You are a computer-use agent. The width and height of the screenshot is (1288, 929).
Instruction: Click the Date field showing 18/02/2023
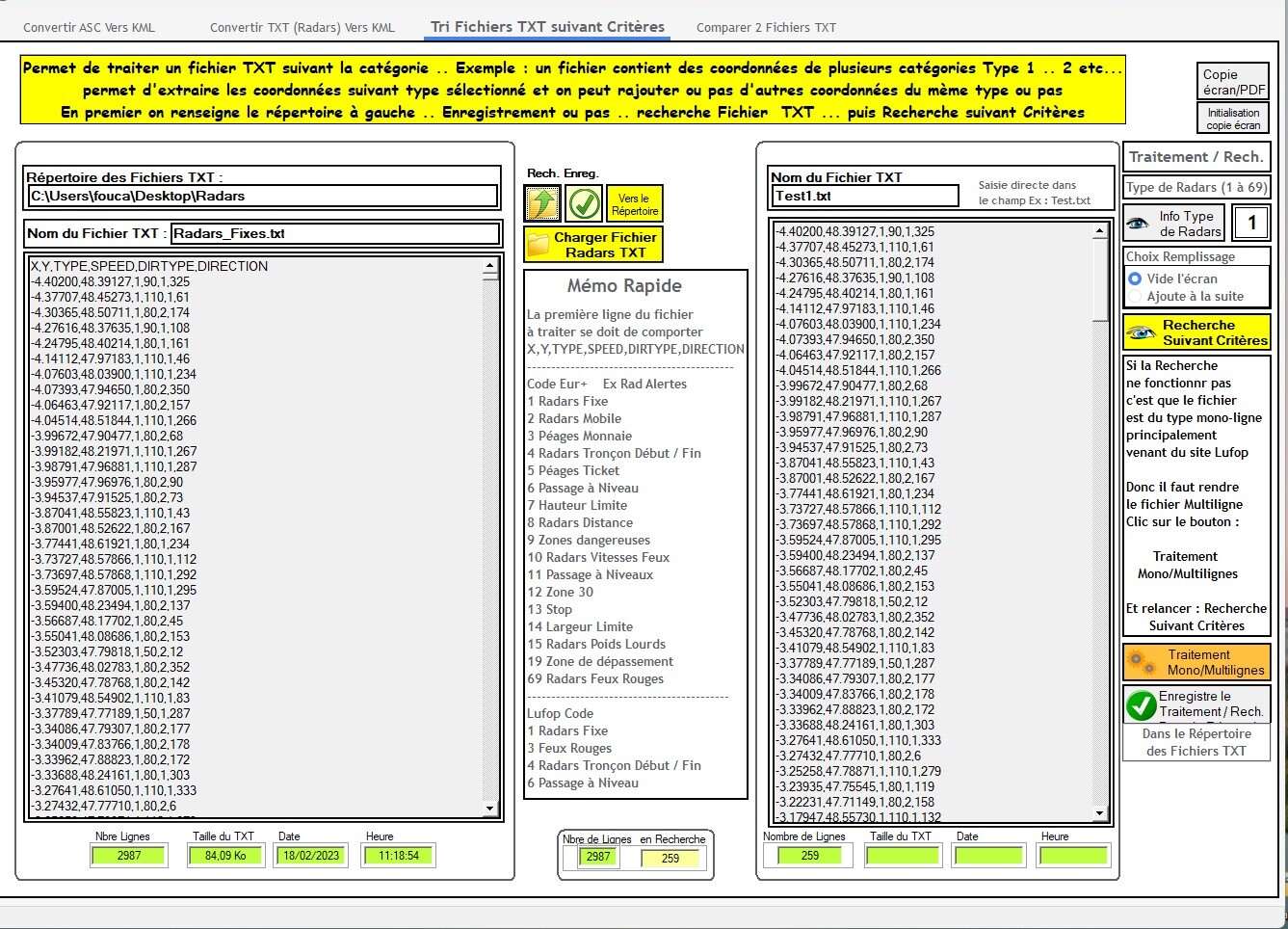point(311,856)
